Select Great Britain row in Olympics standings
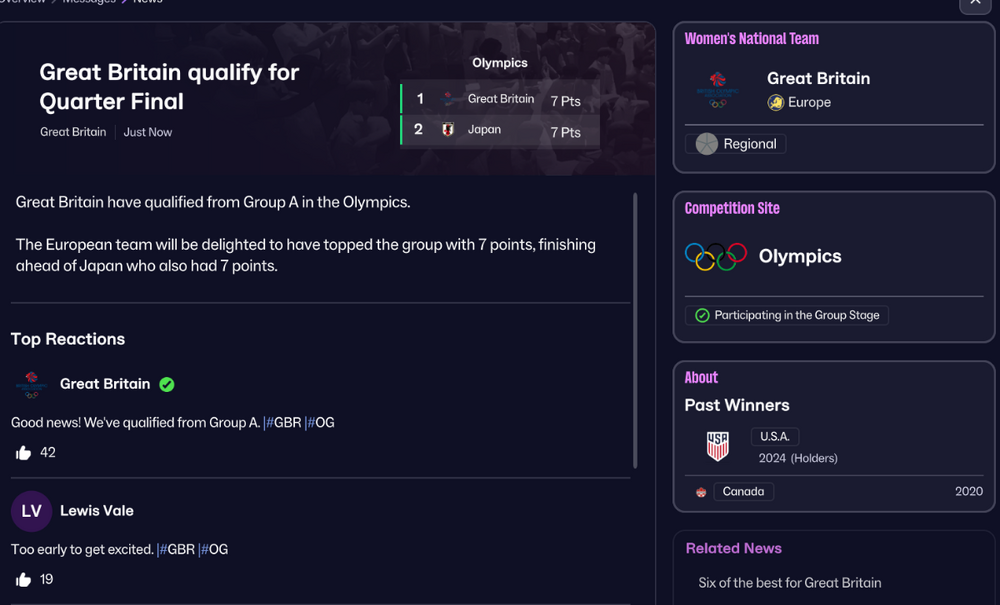The image size is (1000, 605). 500,99
